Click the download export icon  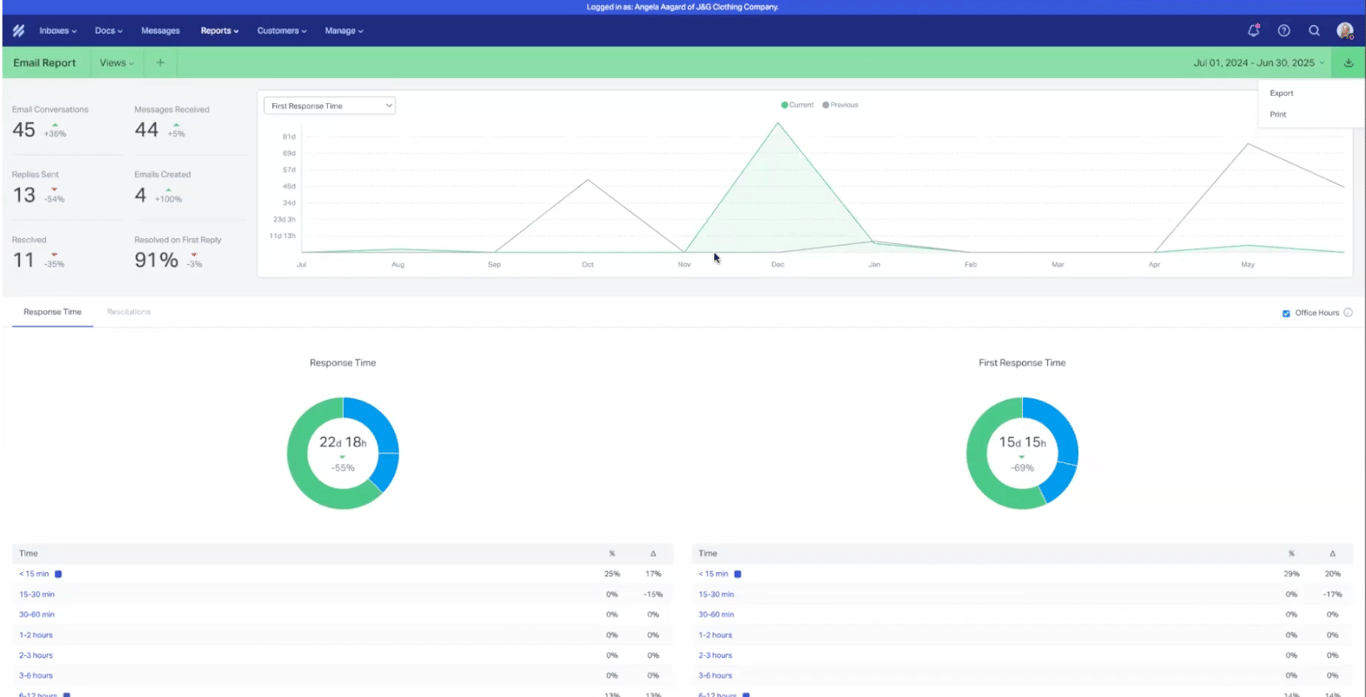pos(1348,63)
